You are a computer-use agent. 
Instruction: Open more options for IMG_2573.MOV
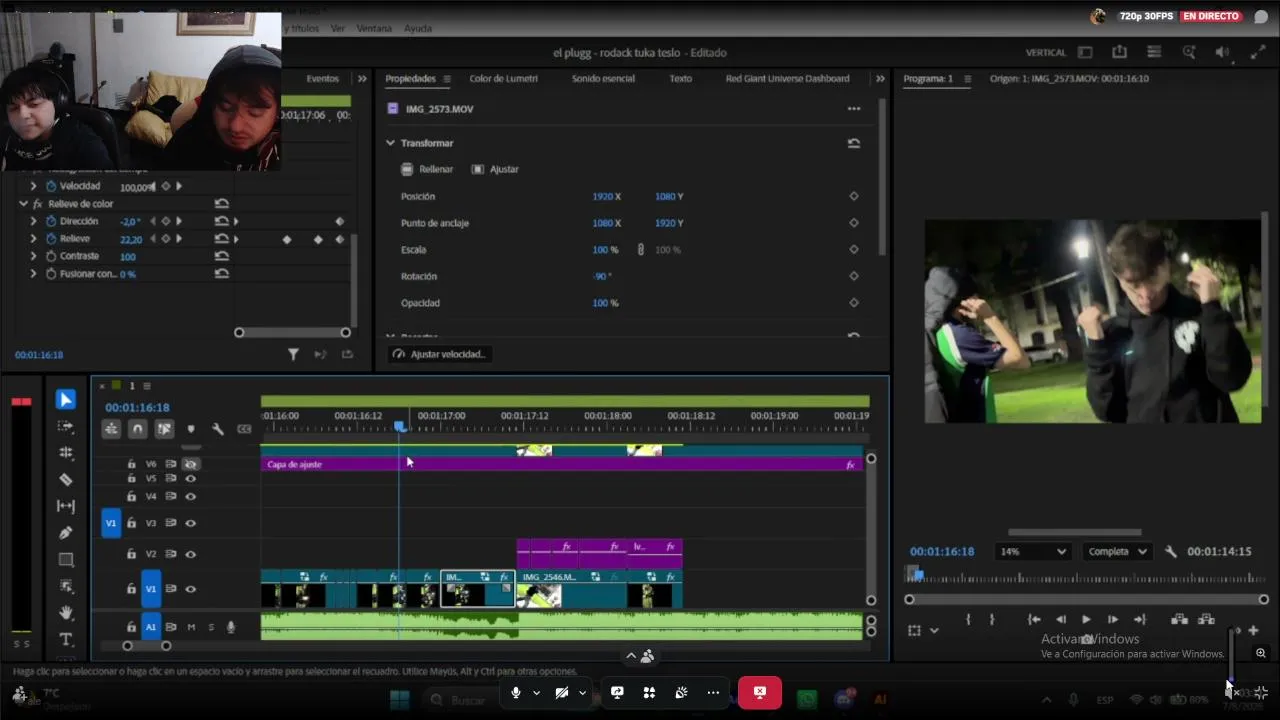pyautogui.click(x=854, y=109)
